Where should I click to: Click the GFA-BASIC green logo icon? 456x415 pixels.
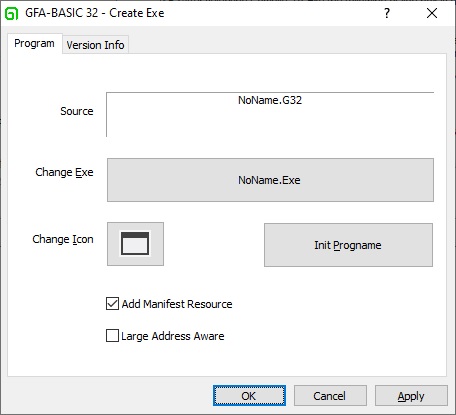tap(12, 14)
